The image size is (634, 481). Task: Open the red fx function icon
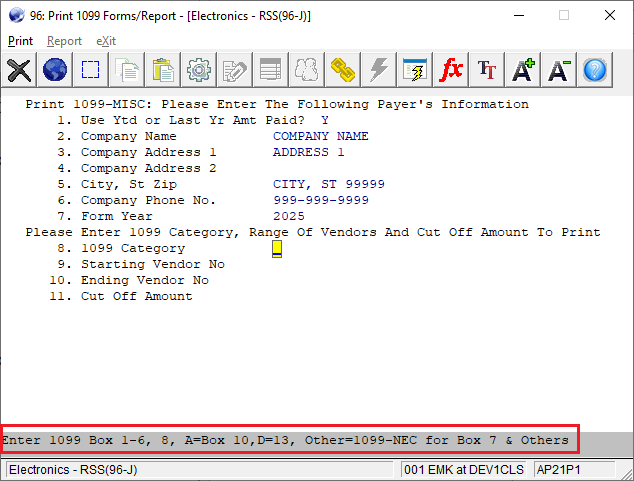click(452, 69)
